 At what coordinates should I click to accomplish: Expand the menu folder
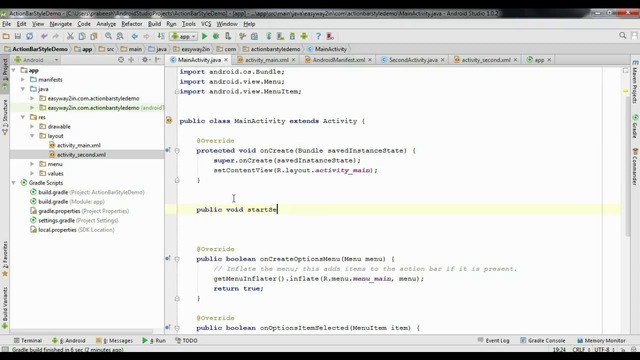tap(32, 164)
